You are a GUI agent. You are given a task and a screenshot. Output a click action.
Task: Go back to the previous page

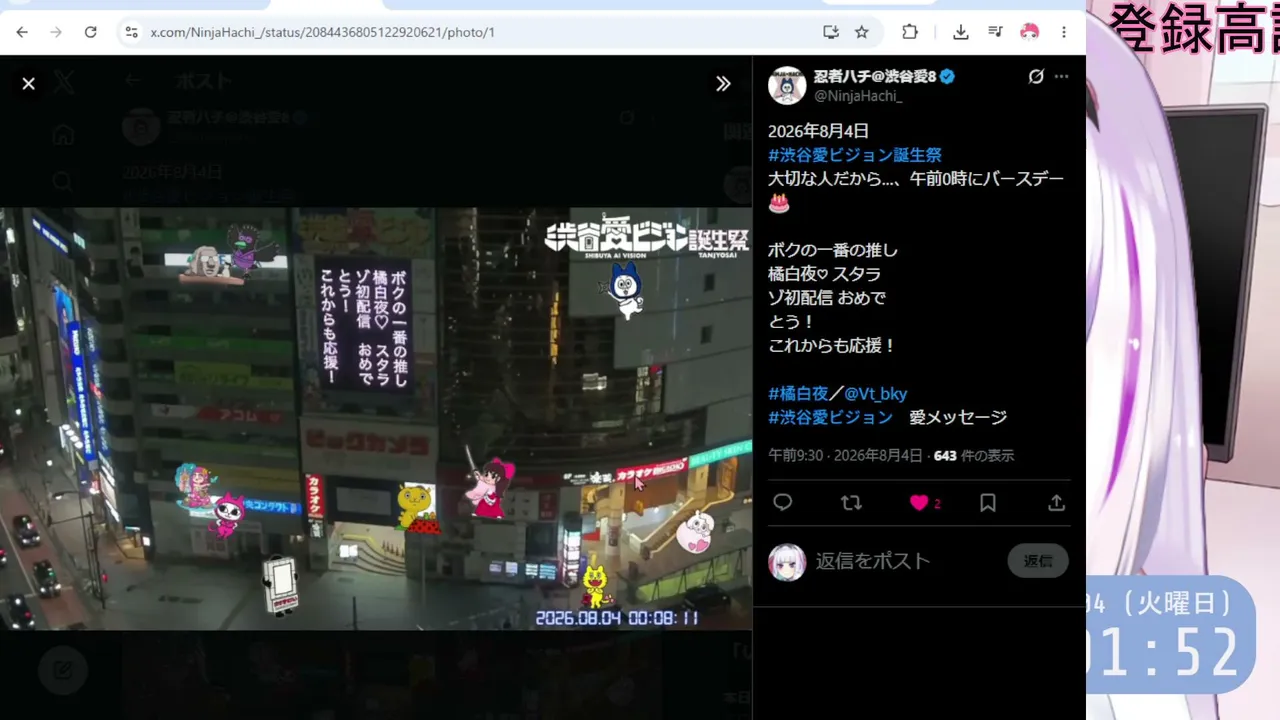point(22,32)
